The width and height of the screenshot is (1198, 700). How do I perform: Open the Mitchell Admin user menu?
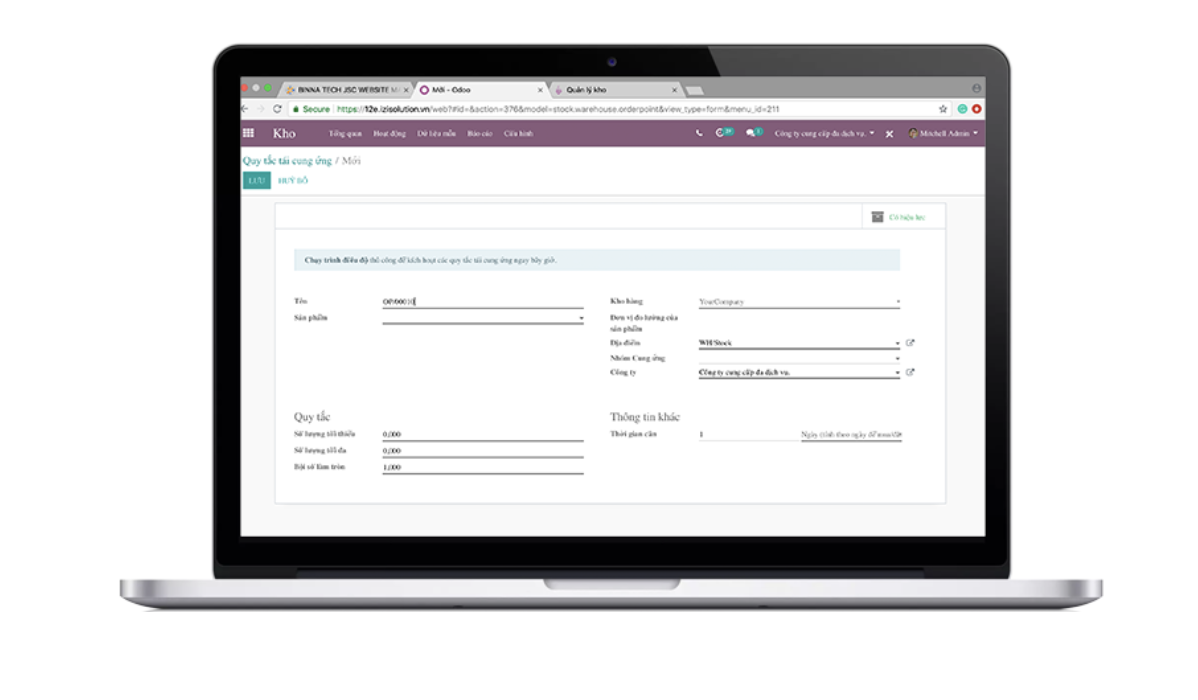tap(943, 133)
